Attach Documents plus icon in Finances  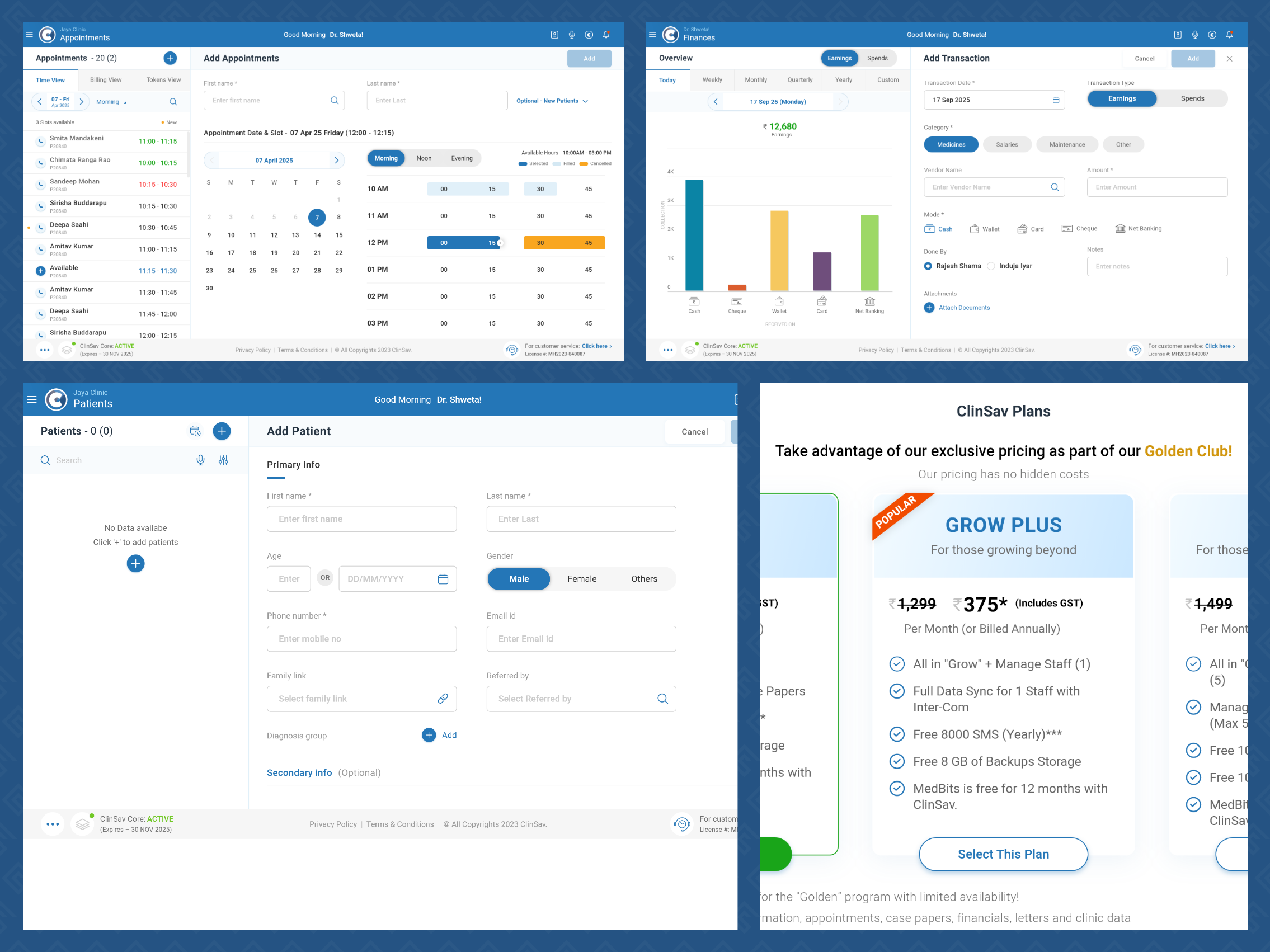click(x=929, y=308)
